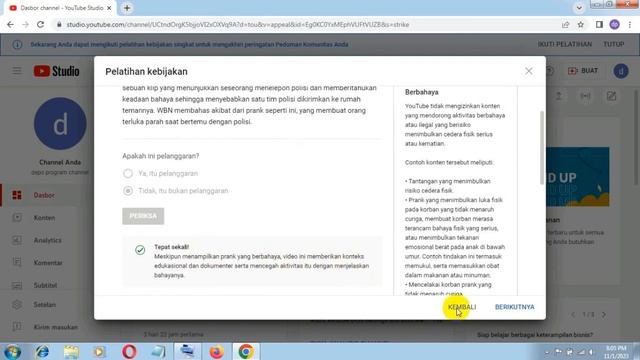Select 'Ya, itu pelanggaran' radio option
The image size is (640, 360).
point(128,173)
